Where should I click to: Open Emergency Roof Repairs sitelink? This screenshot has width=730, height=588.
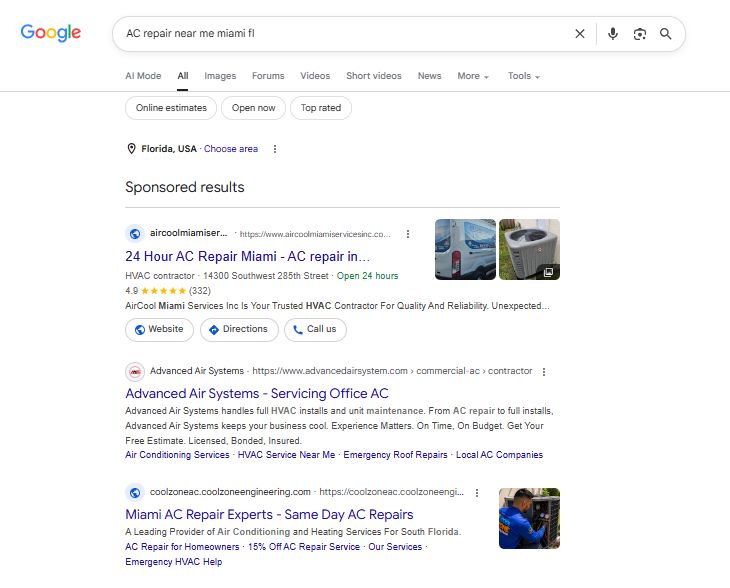click(x=395, y=455)
